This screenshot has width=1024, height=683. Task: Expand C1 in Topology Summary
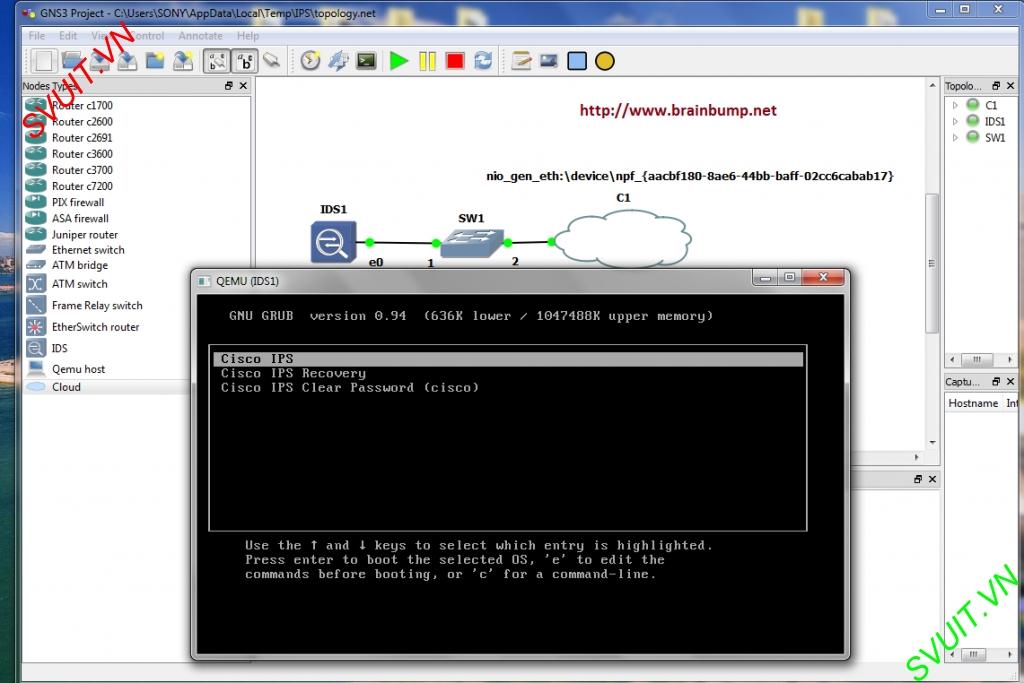955,105
